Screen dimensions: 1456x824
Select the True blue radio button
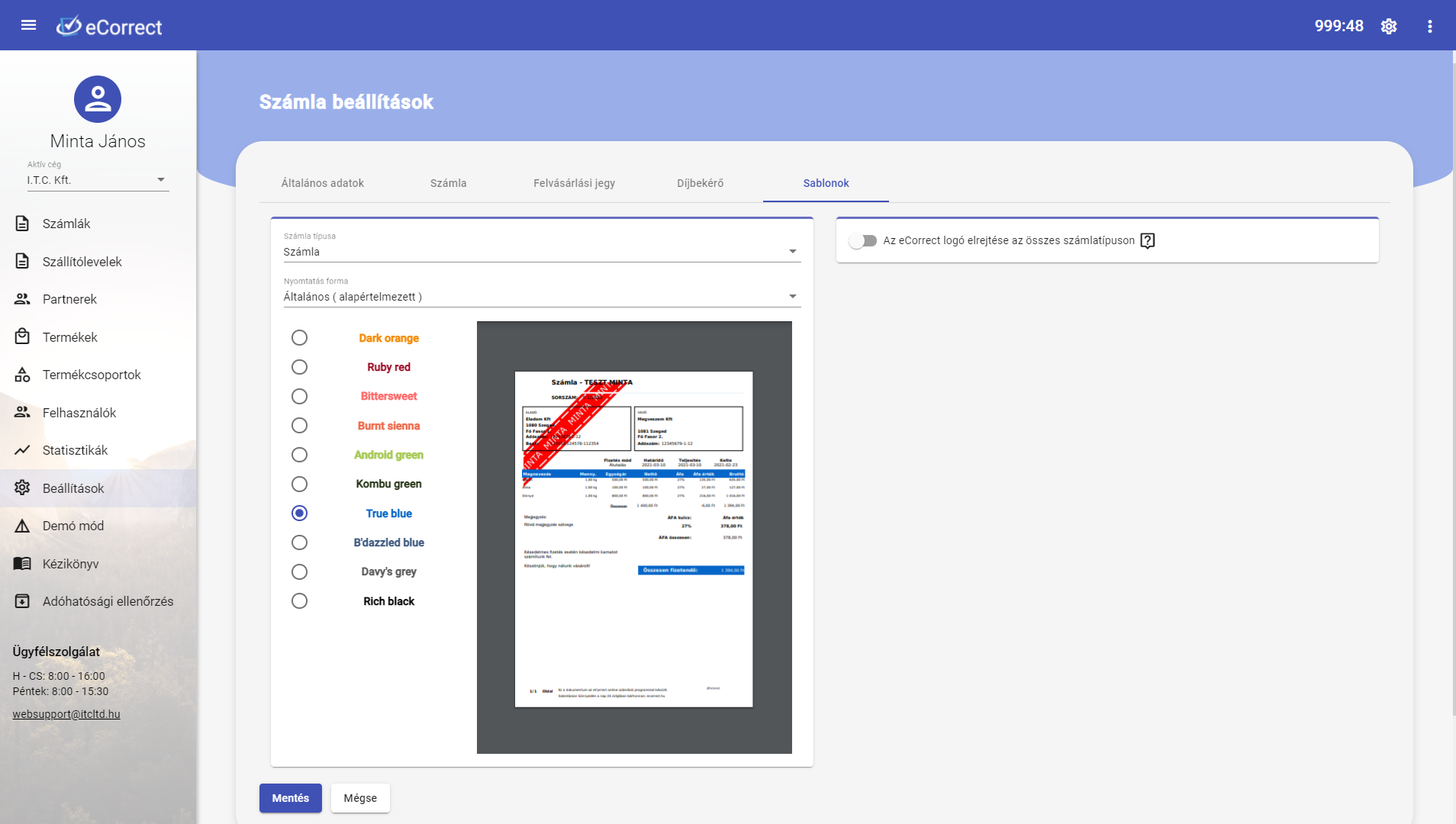pyautogui.click(x=299, y=513)
